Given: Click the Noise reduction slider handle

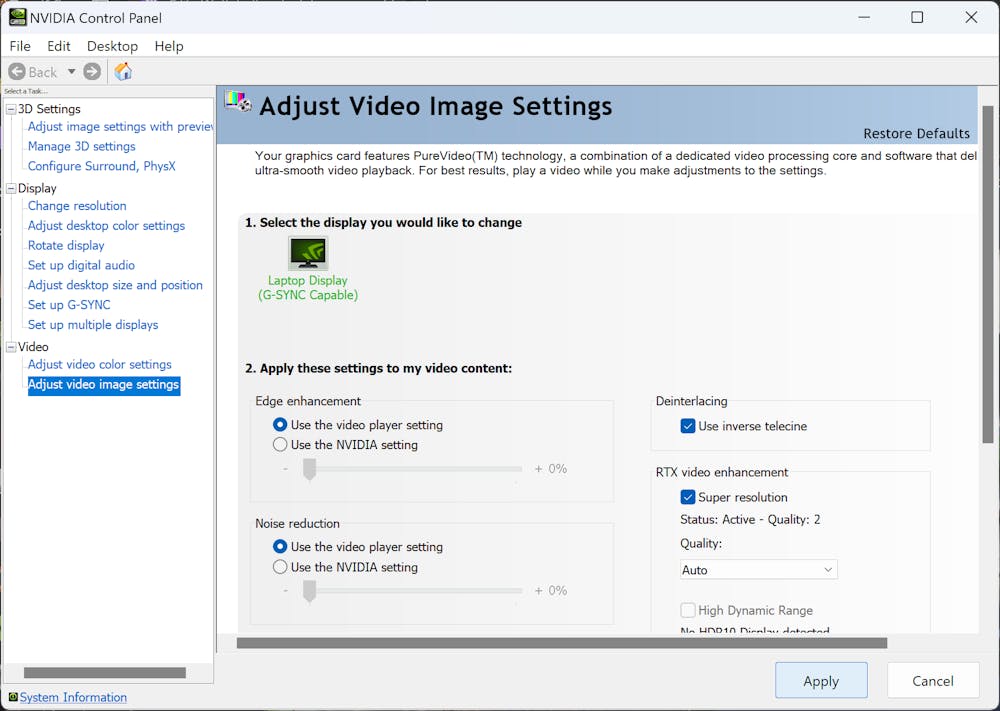Looking at the screenshot, I should [x=309, y=591].
